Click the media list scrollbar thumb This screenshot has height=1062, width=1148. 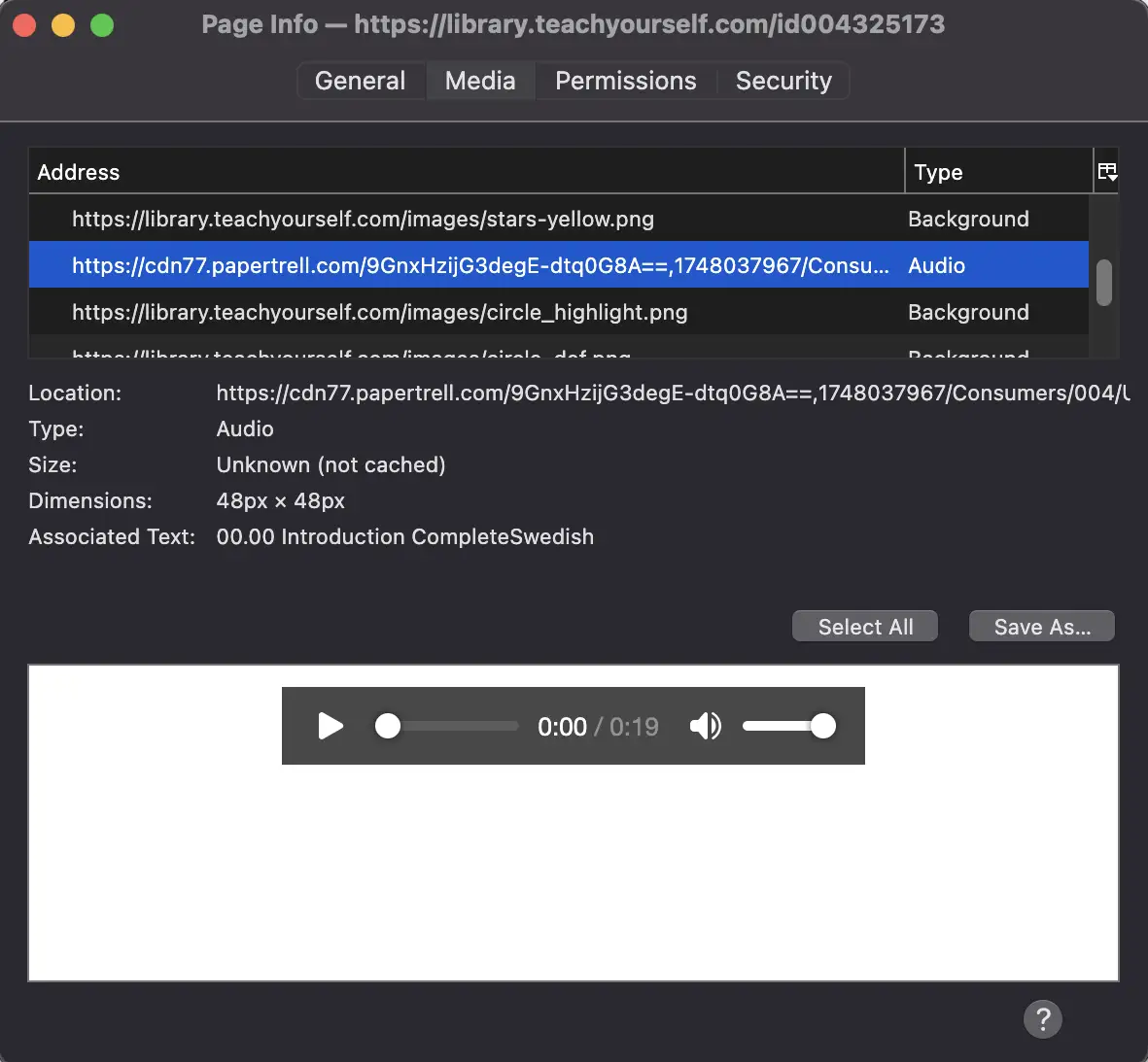point(1104,282)
